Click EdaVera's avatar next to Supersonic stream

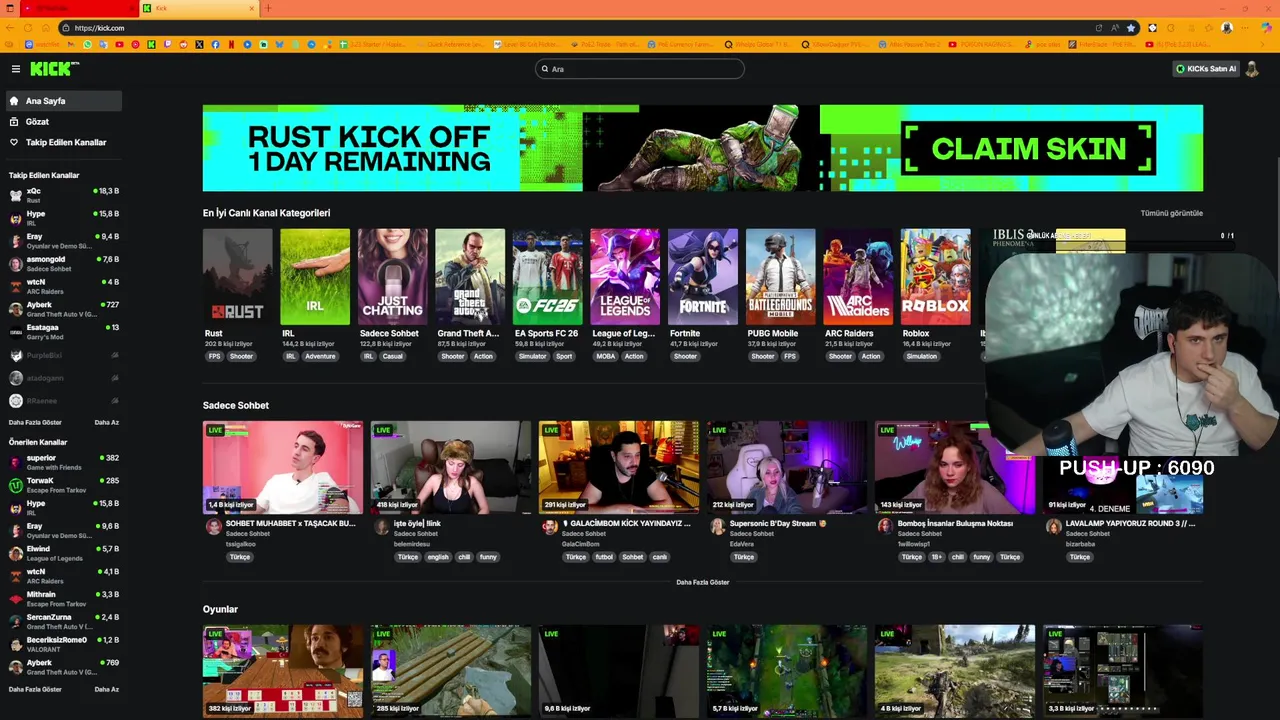tap(717, 528)
